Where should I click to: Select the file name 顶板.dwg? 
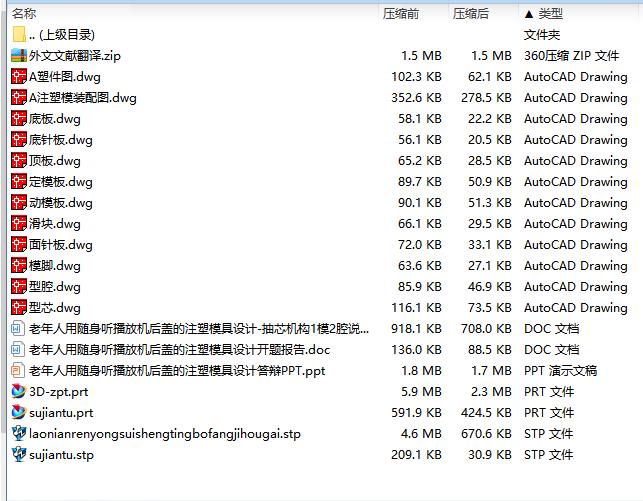click(x=55, y=161)
